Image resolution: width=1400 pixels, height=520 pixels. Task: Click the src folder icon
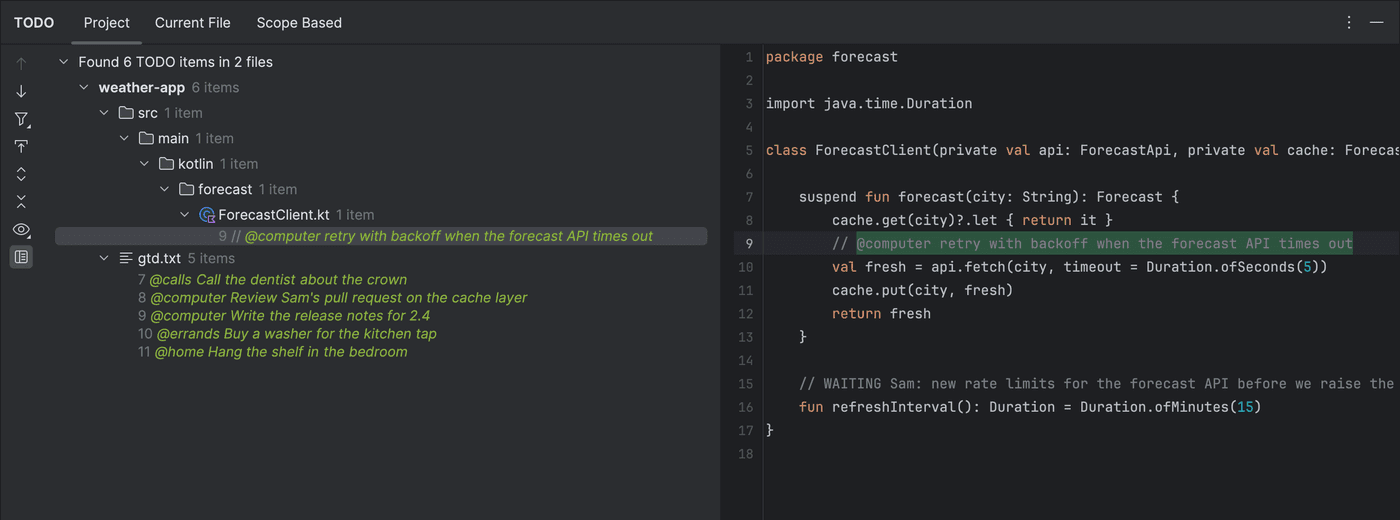(126, 113)
